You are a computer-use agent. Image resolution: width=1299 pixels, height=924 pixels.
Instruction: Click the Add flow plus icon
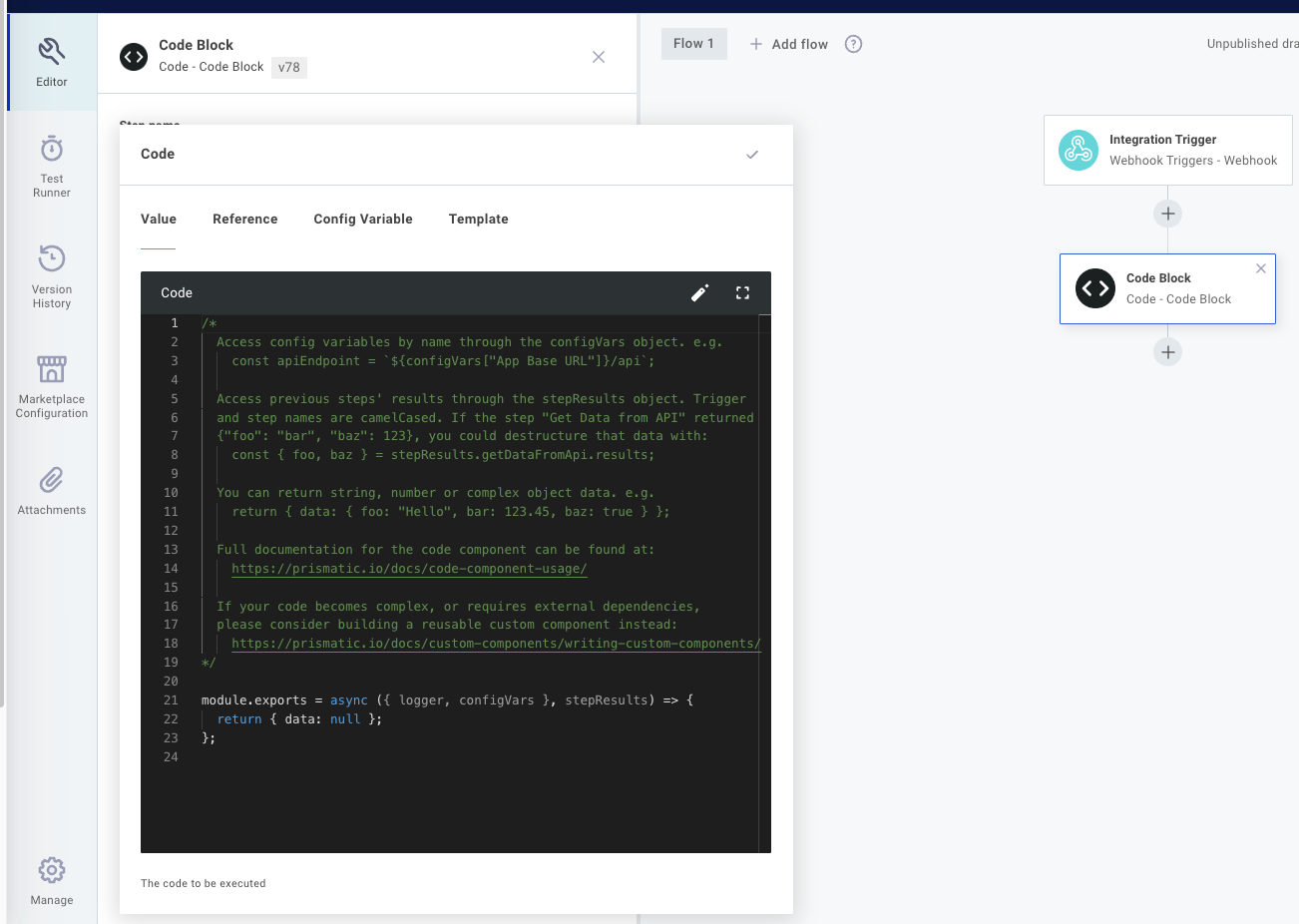click(x=756, y=44)
